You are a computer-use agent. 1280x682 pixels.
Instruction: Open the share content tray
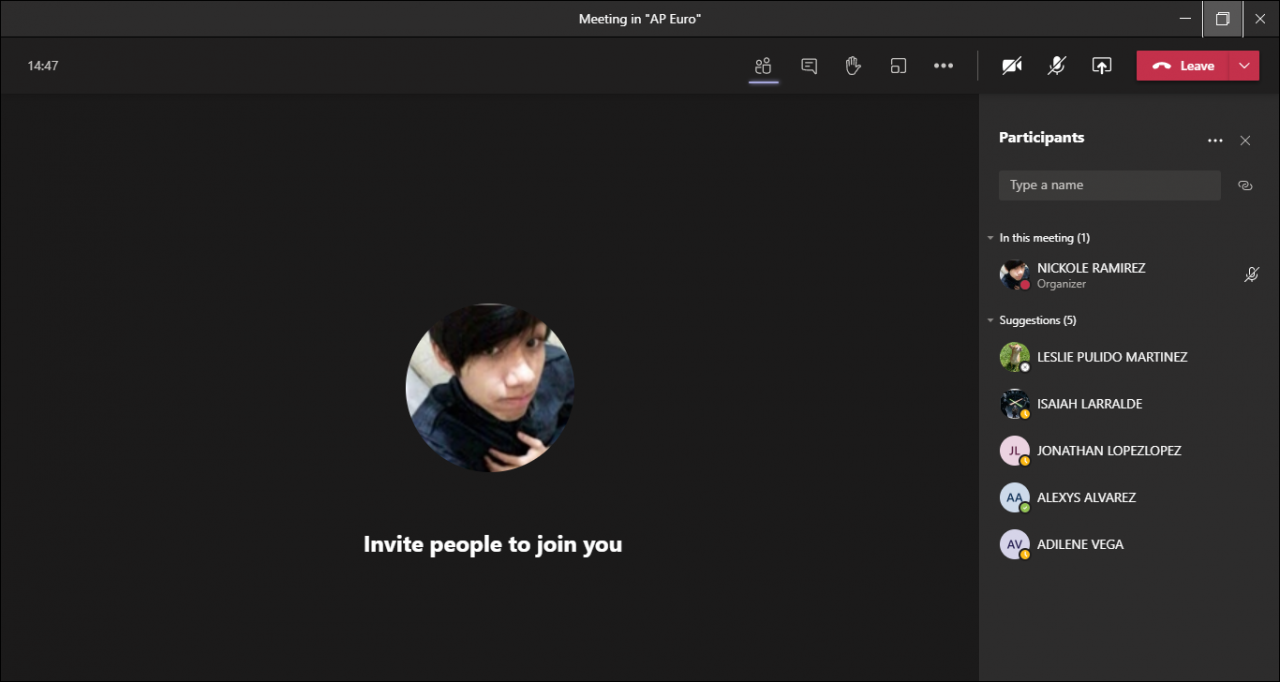coord(1101,66)
